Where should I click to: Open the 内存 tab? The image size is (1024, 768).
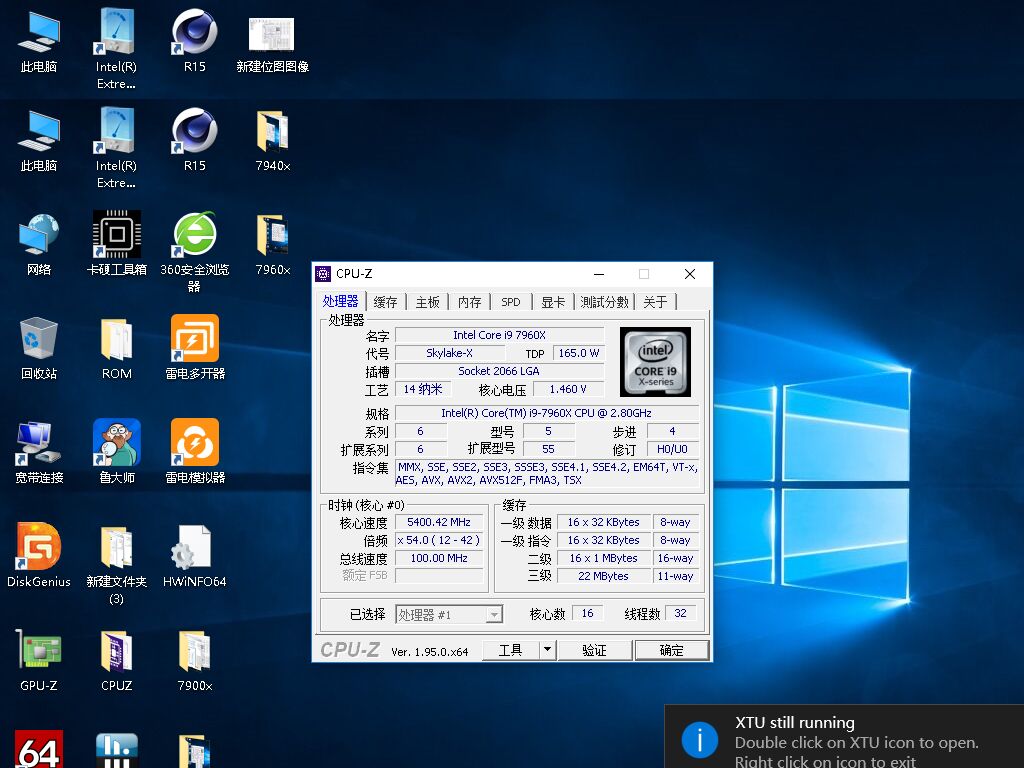[470, 302]
